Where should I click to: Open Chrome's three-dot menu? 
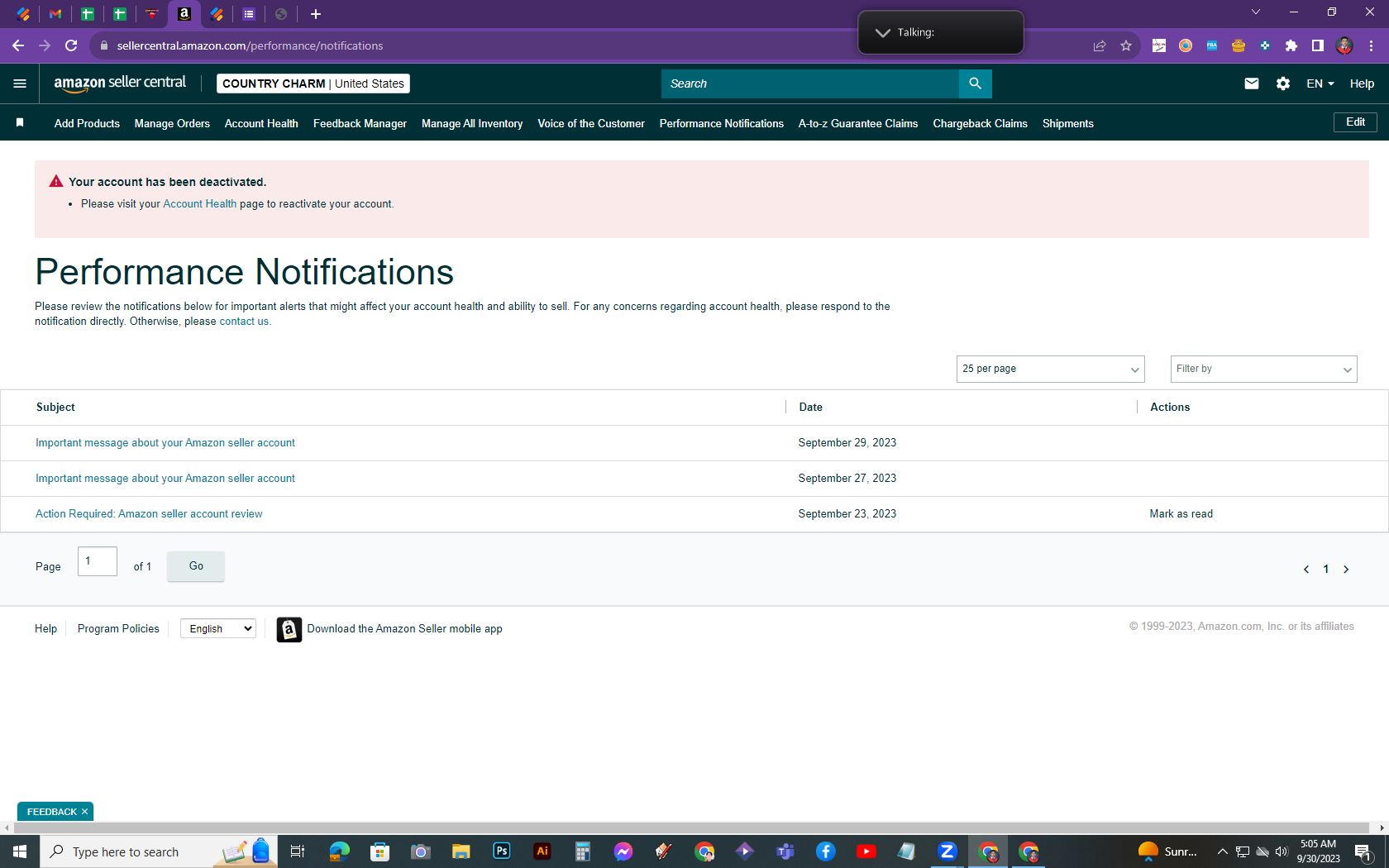pos(1371,45)
